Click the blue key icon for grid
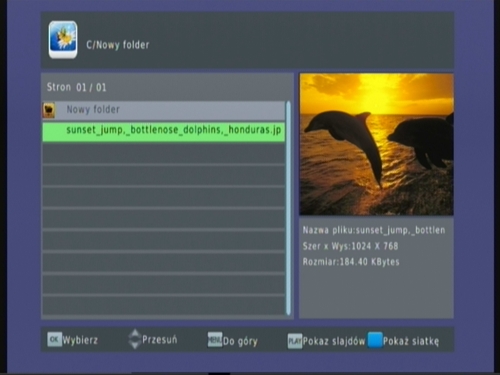The image size is (500, 375). point(375,340)
